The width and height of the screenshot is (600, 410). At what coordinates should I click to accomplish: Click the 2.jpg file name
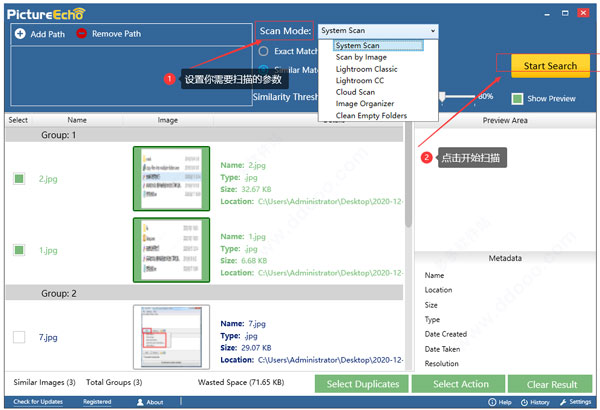coord(48,179)
